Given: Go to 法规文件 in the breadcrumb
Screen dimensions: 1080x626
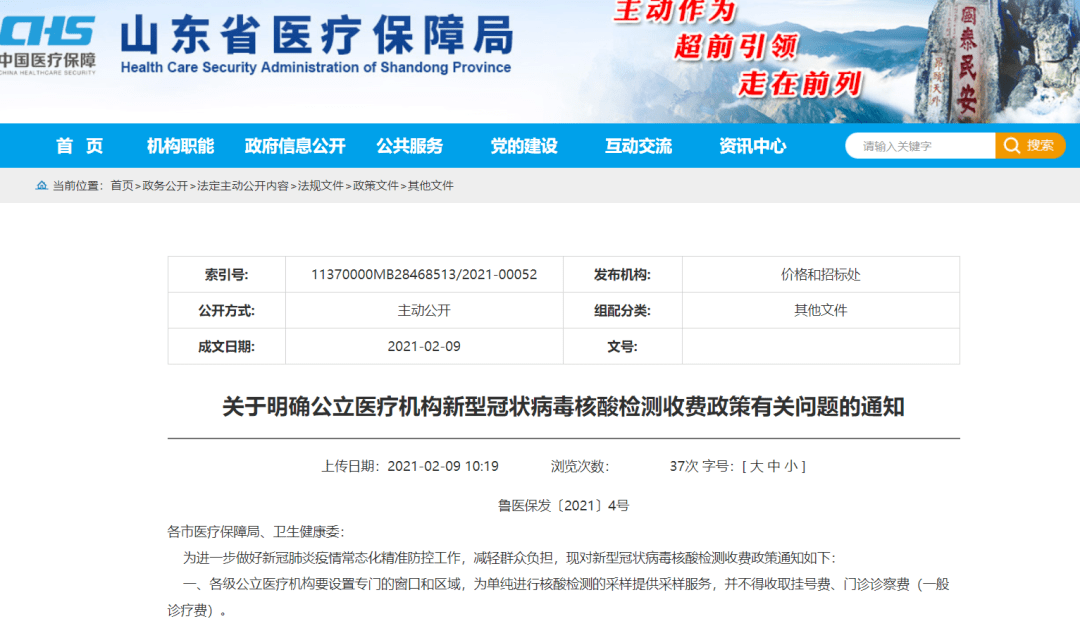Looking at the screenshot, I should point(320,185).
